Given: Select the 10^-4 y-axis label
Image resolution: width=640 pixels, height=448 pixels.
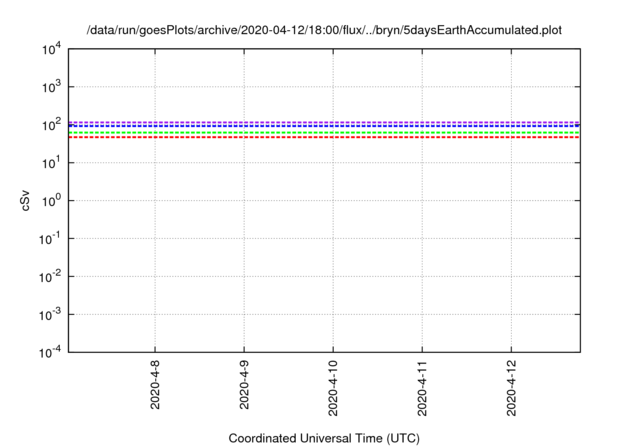Looking at the screenshot, I should coord(50,352).
